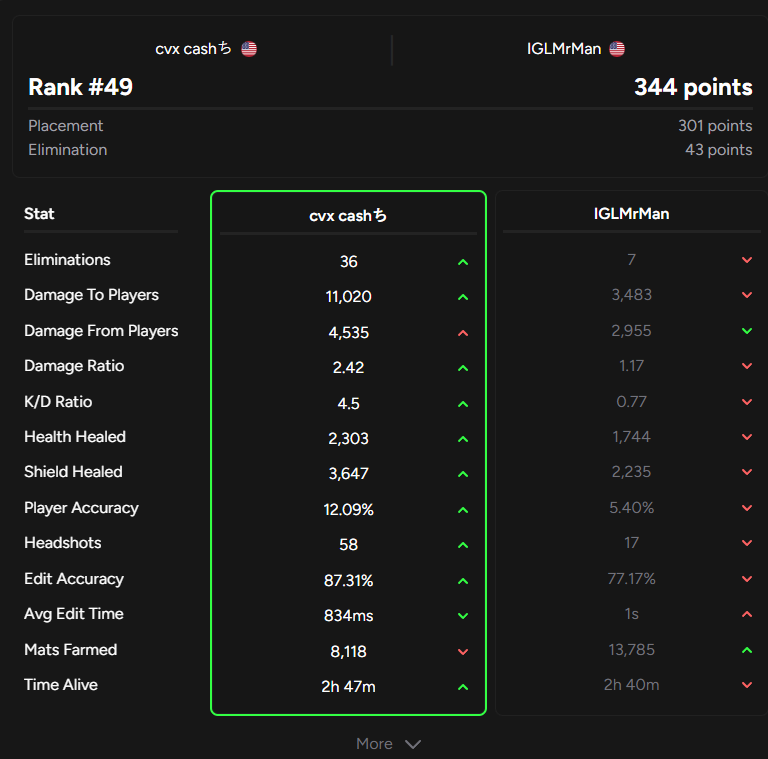Click red down arrow for IGLMrMan Player Accuracy
Screen dimensions: 768x759
(747, 508)
